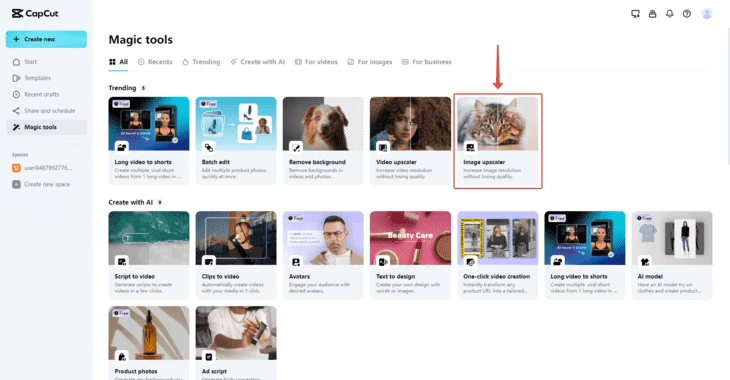
Task: Open the One-click video creation card
Action: click(x=498, y=255)
